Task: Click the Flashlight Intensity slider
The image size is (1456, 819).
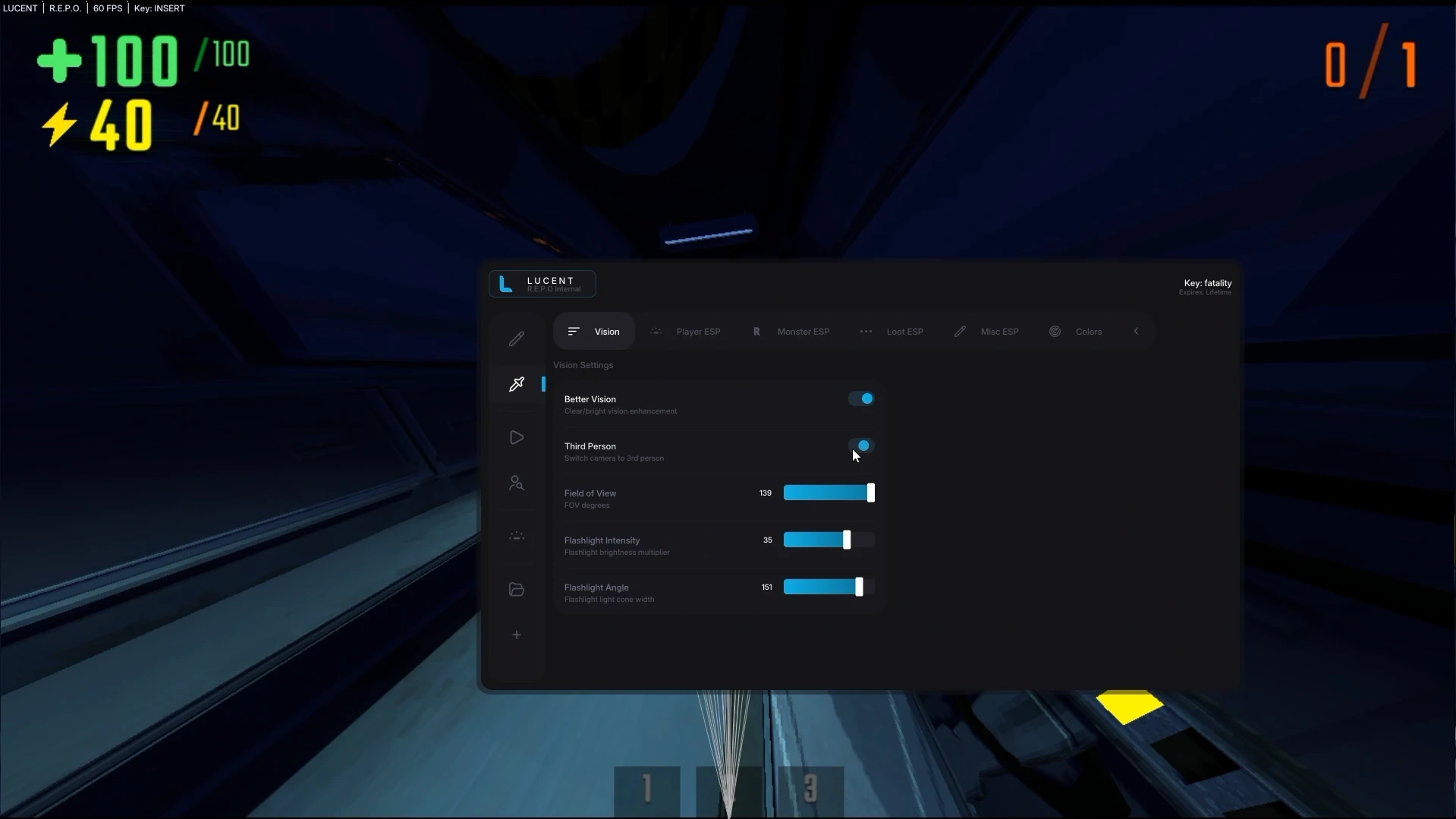Action: (x=829, y=540)
